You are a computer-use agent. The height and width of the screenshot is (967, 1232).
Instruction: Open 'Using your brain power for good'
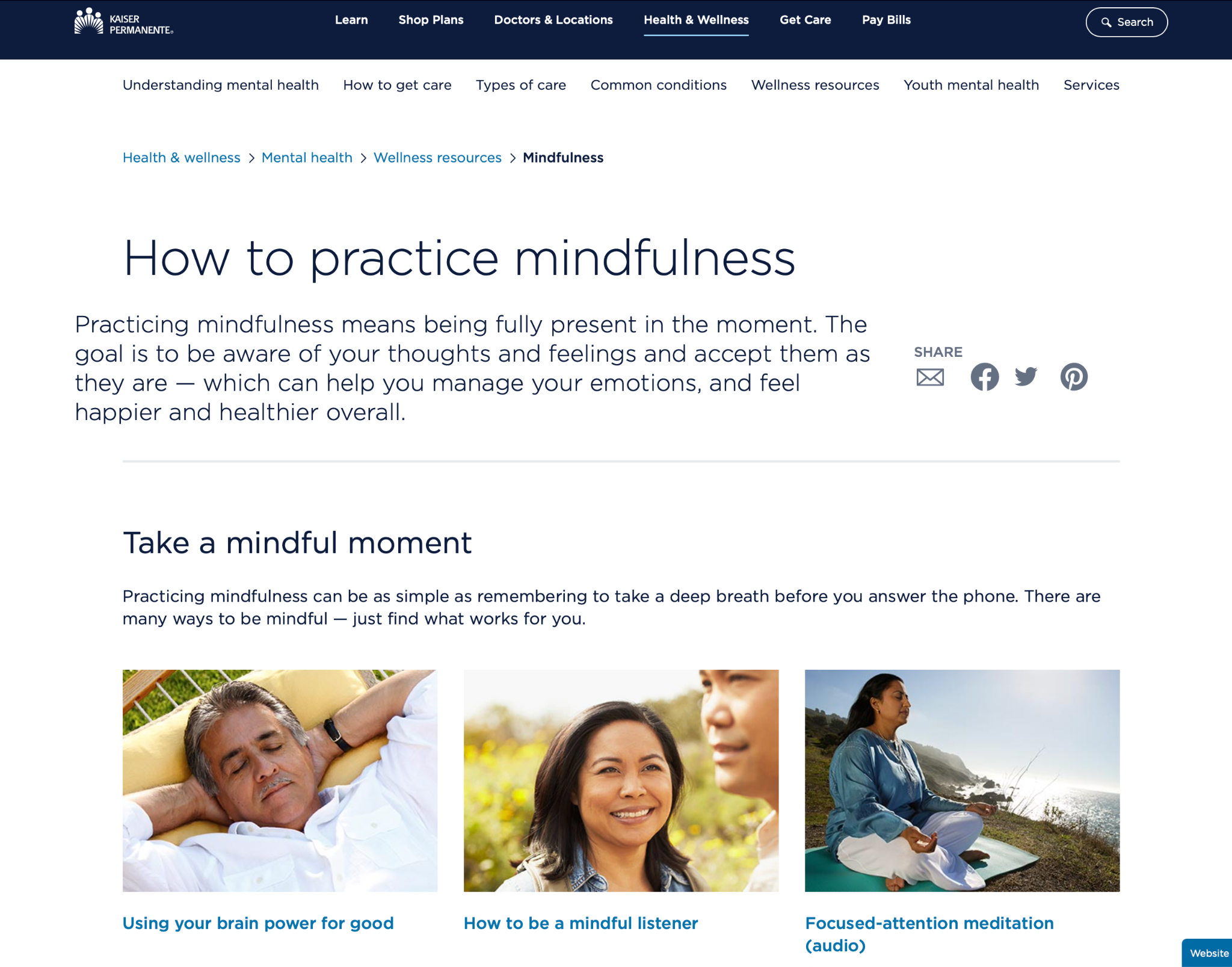coord(258,923)
